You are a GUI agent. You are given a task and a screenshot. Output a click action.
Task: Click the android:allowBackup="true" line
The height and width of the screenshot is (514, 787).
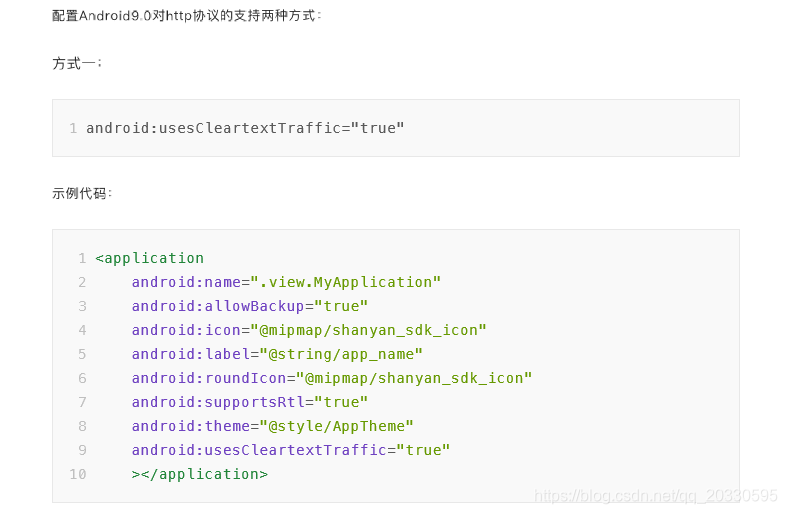coord(249,306)
